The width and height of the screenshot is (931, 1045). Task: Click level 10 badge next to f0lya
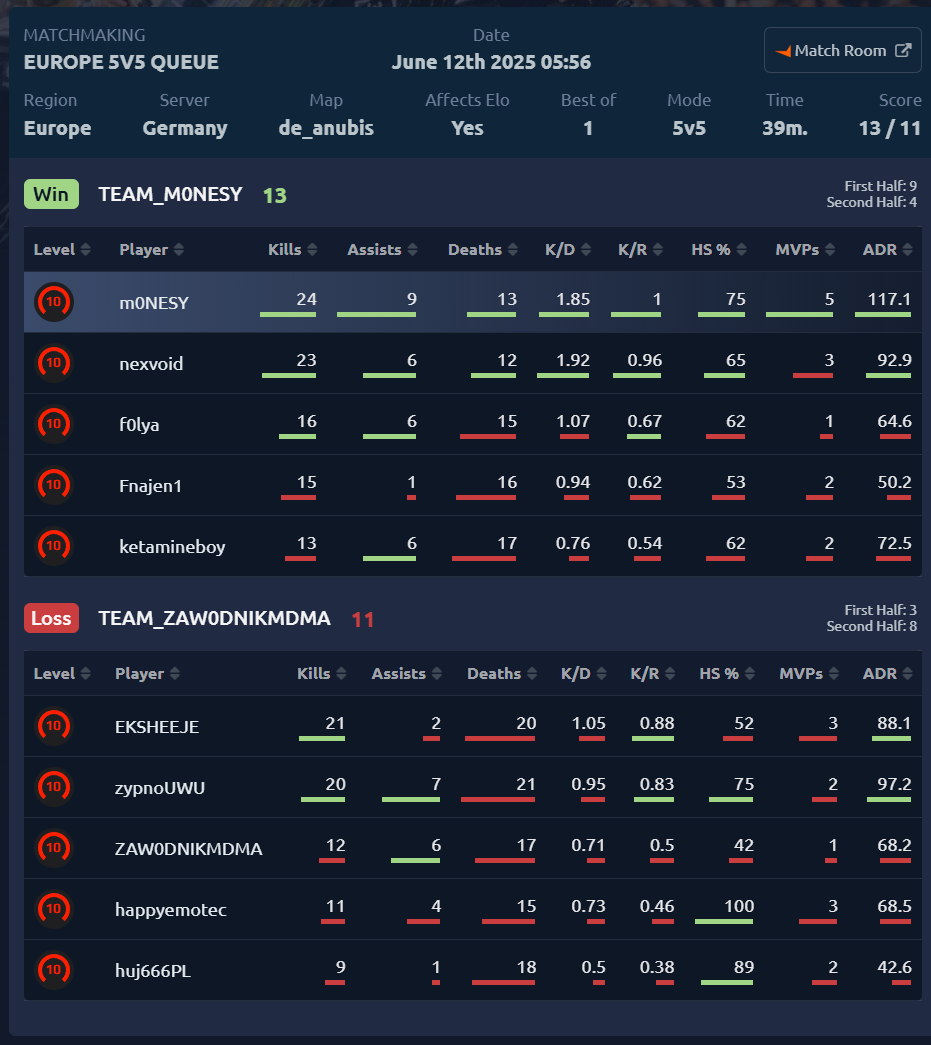tap(53, 424)
